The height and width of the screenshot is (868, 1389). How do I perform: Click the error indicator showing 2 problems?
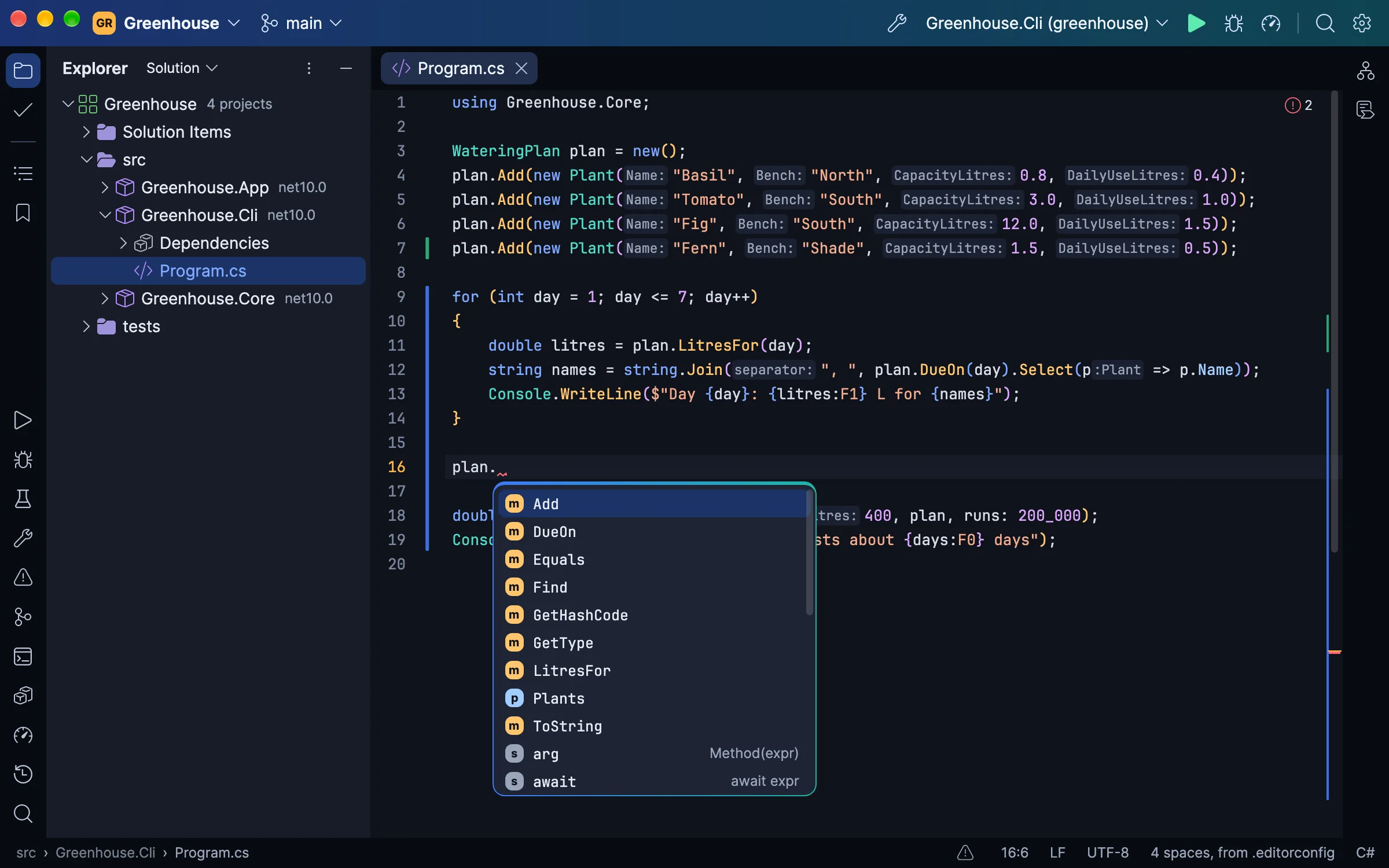click(1298, 105)
